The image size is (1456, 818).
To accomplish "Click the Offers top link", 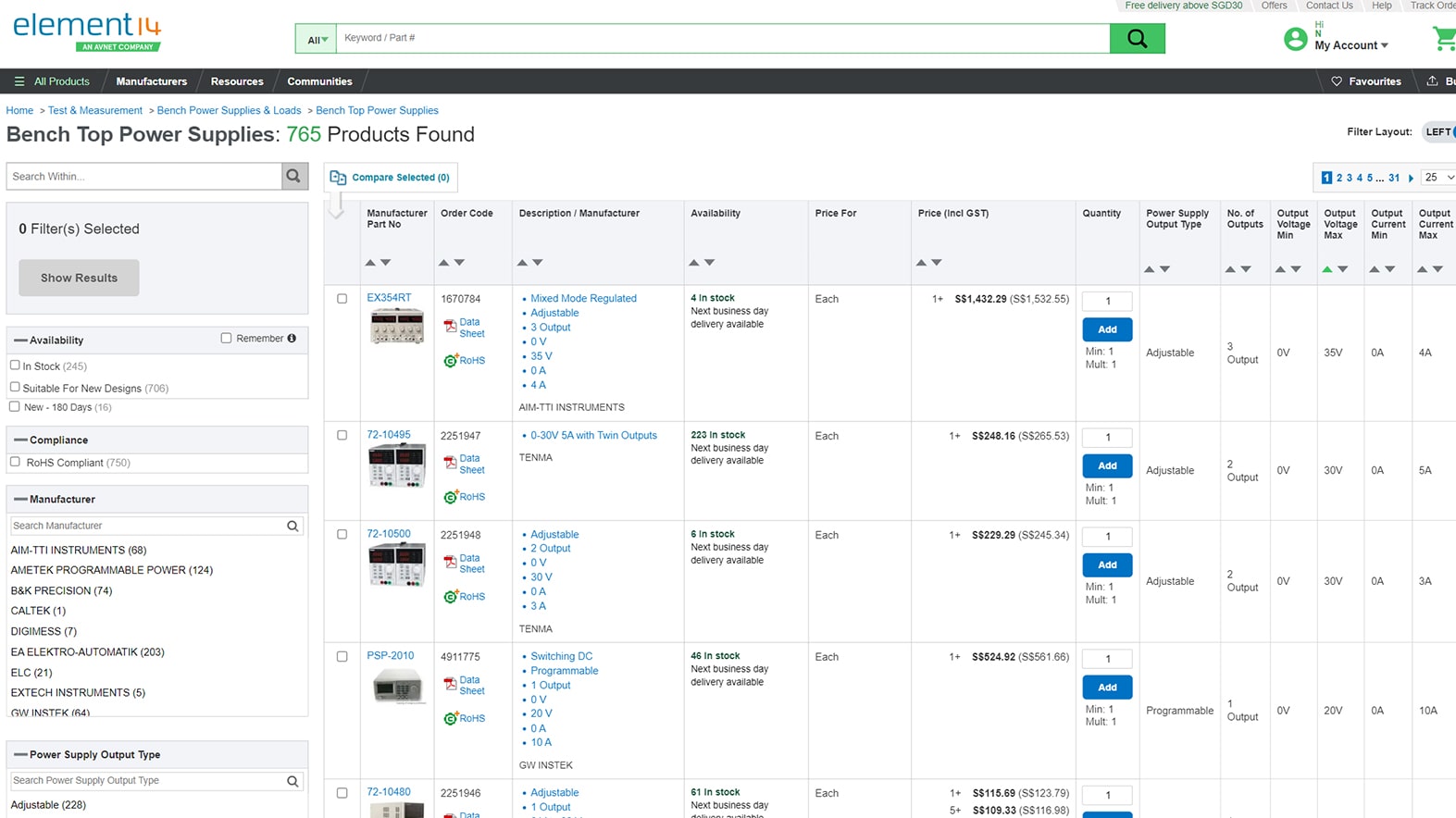I will [1274, 6].
